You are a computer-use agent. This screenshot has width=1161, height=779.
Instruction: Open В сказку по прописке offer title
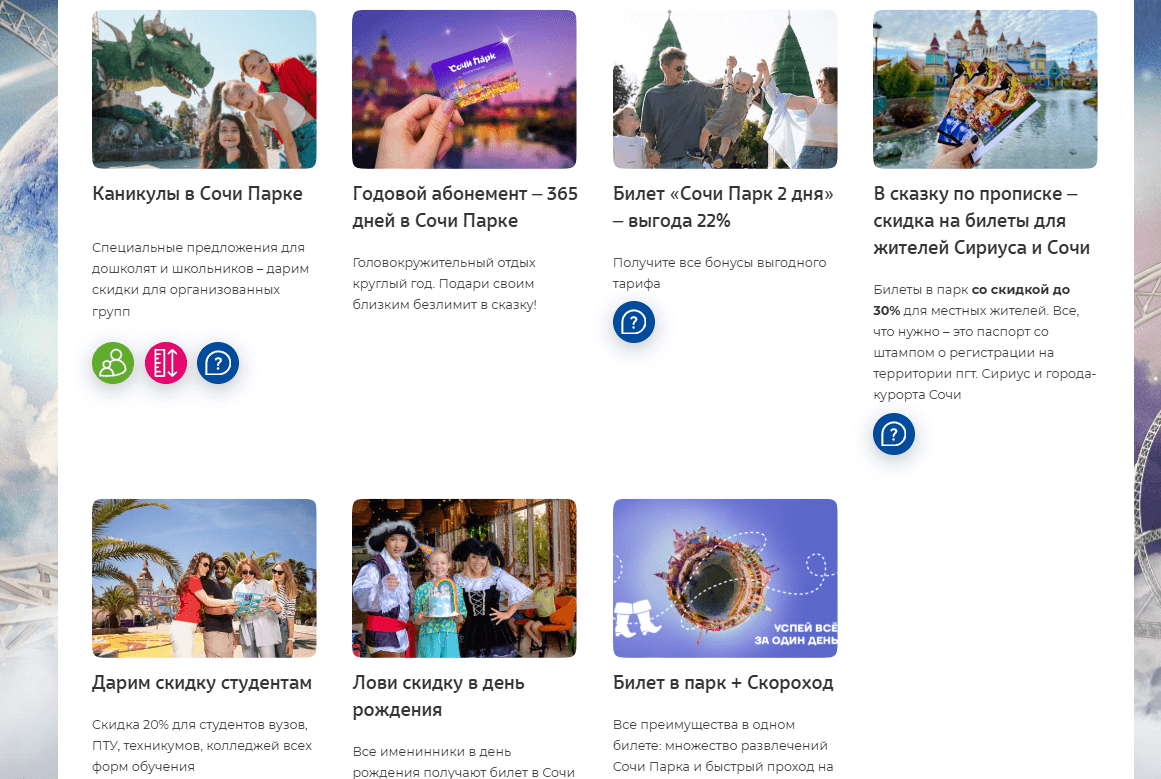click(981, 221)
